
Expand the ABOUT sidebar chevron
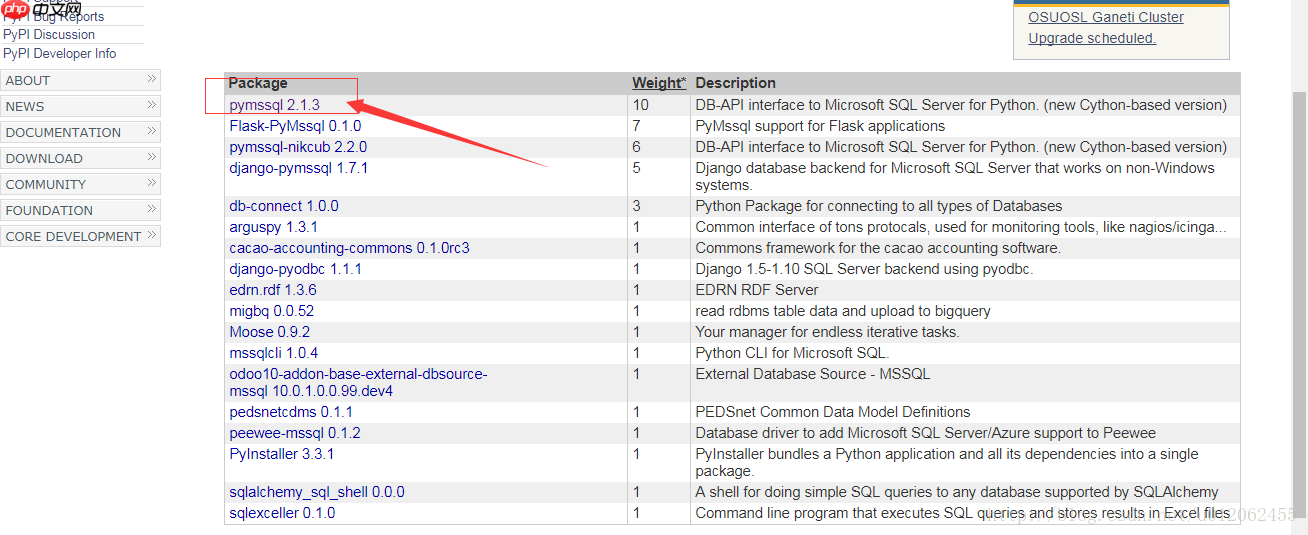point(152,79)
